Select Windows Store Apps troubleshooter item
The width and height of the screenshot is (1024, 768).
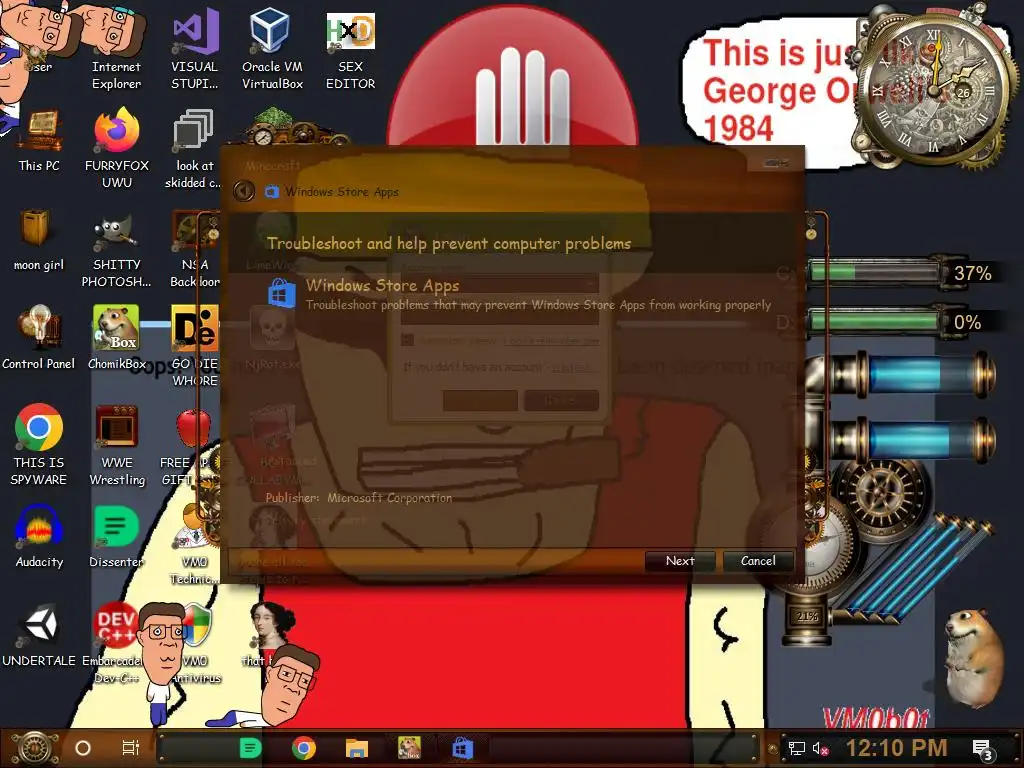coord(519,294)
